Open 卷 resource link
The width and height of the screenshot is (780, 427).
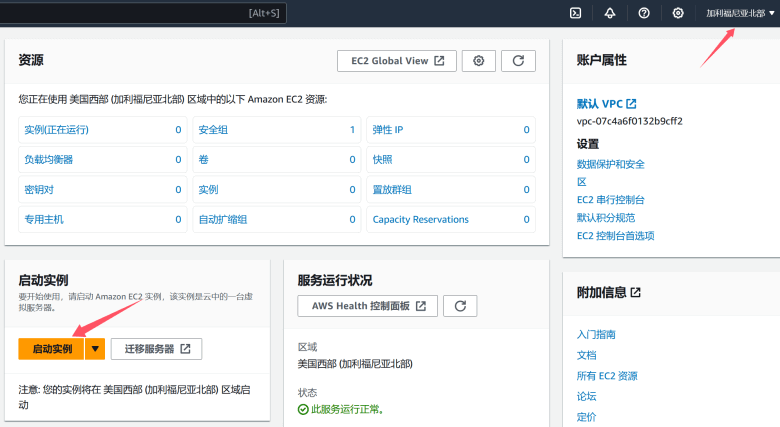coord(203,160)
